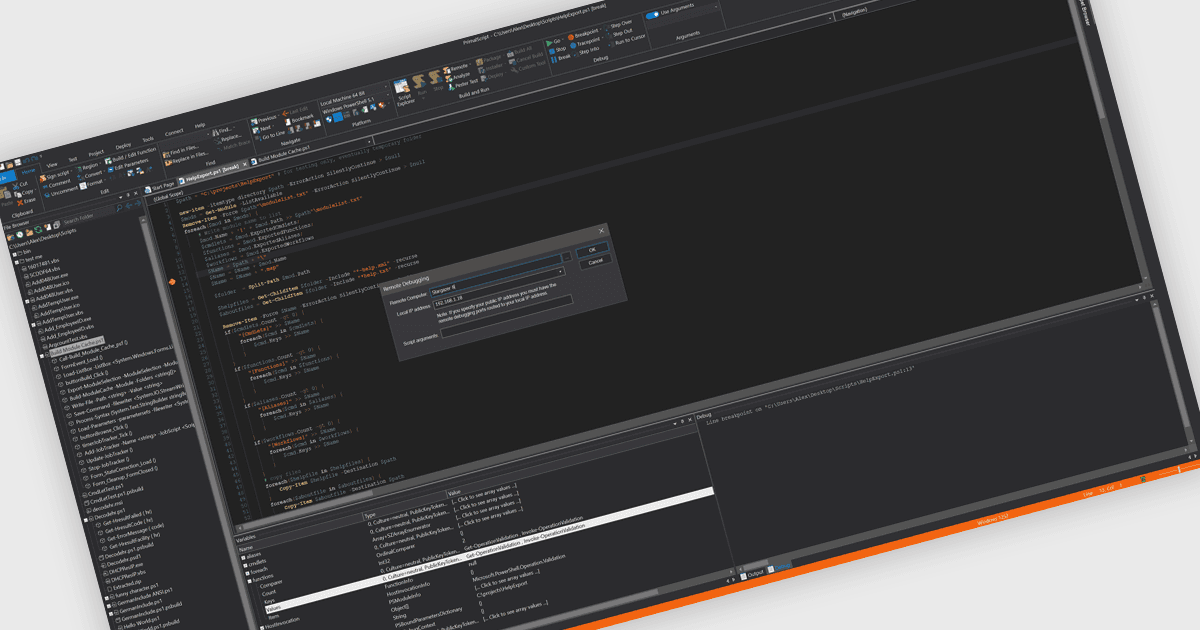
Task: Click Run to Cursor in the Debug group
Action: 627,40
